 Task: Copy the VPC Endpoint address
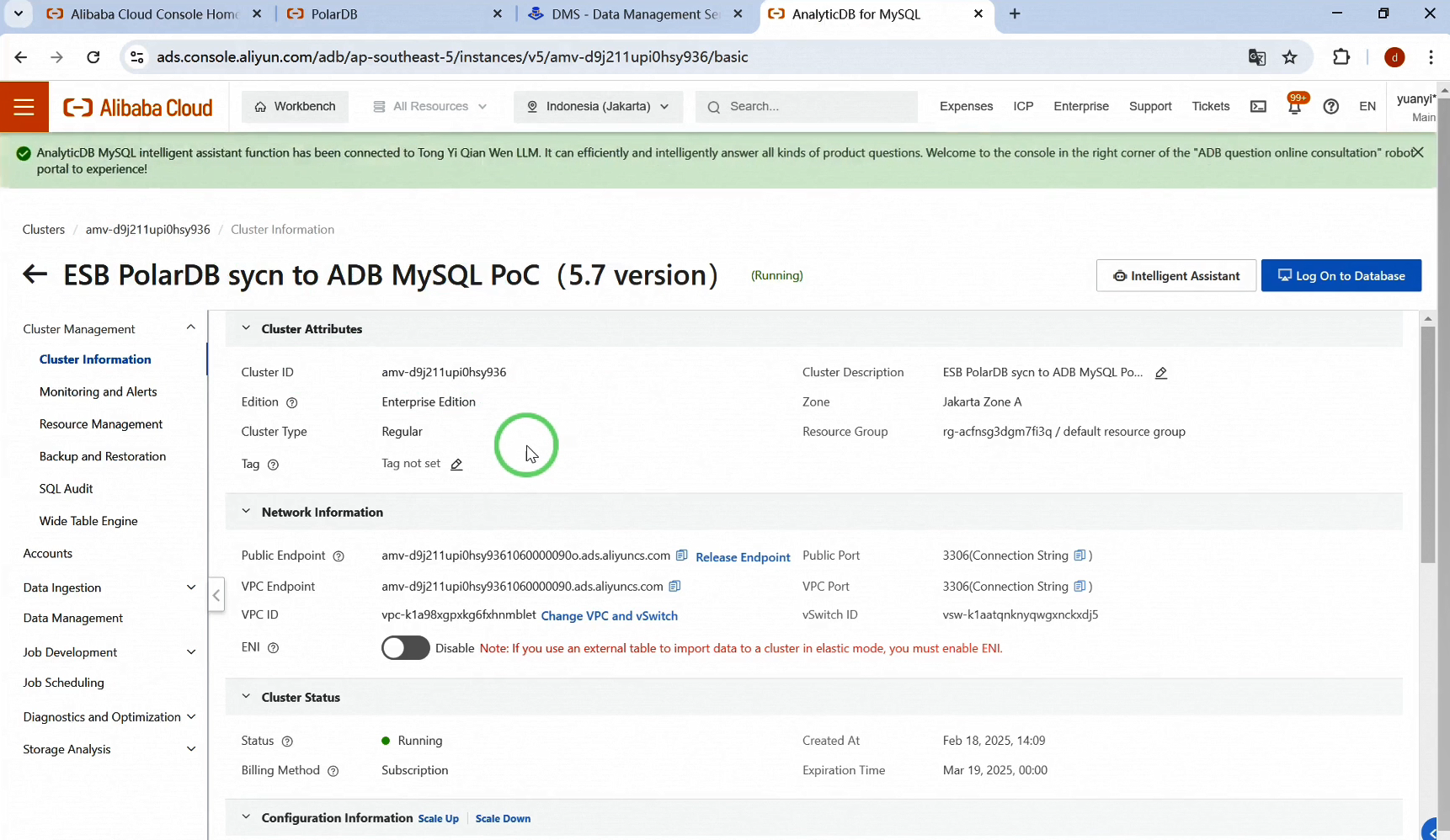click(x=674, y=586)
